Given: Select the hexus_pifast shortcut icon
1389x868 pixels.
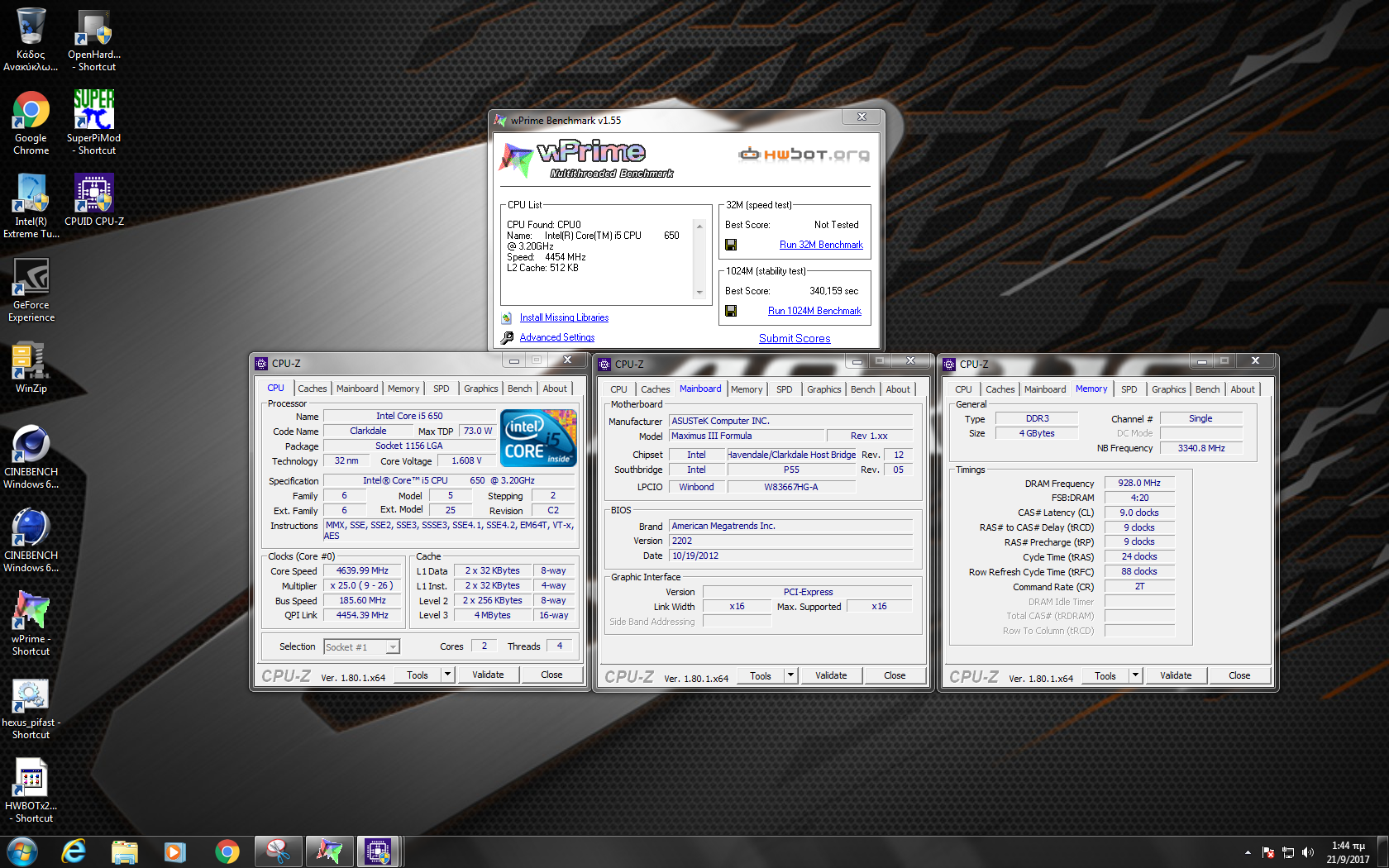Looking at the screenshot, I should [31, 708].
